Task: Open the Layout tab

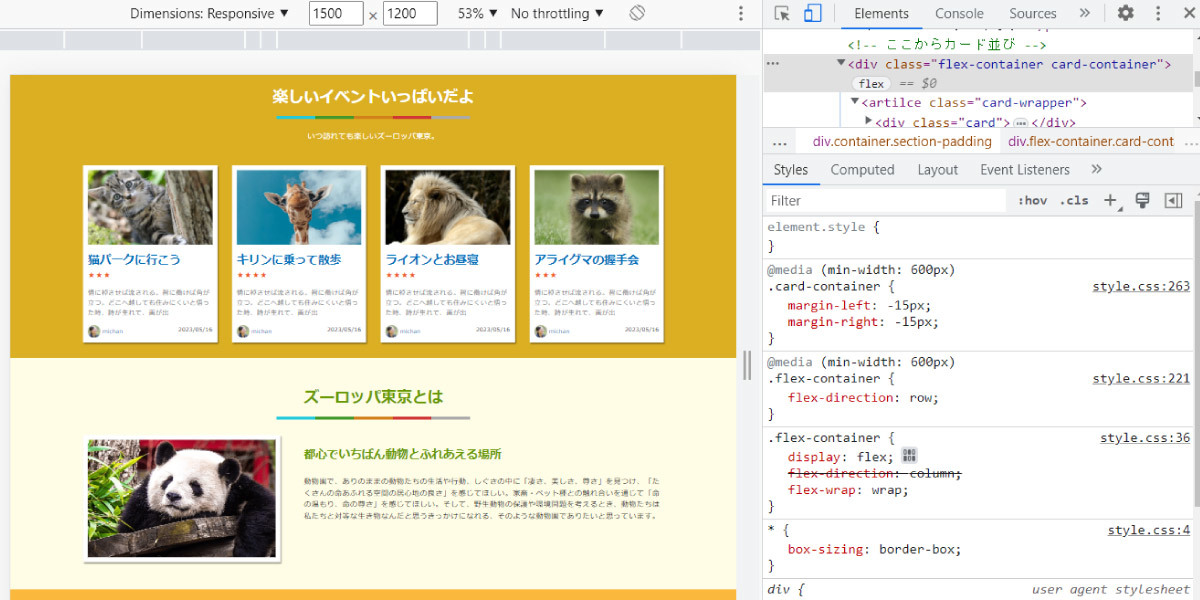Action: click(x=938, y=170)
